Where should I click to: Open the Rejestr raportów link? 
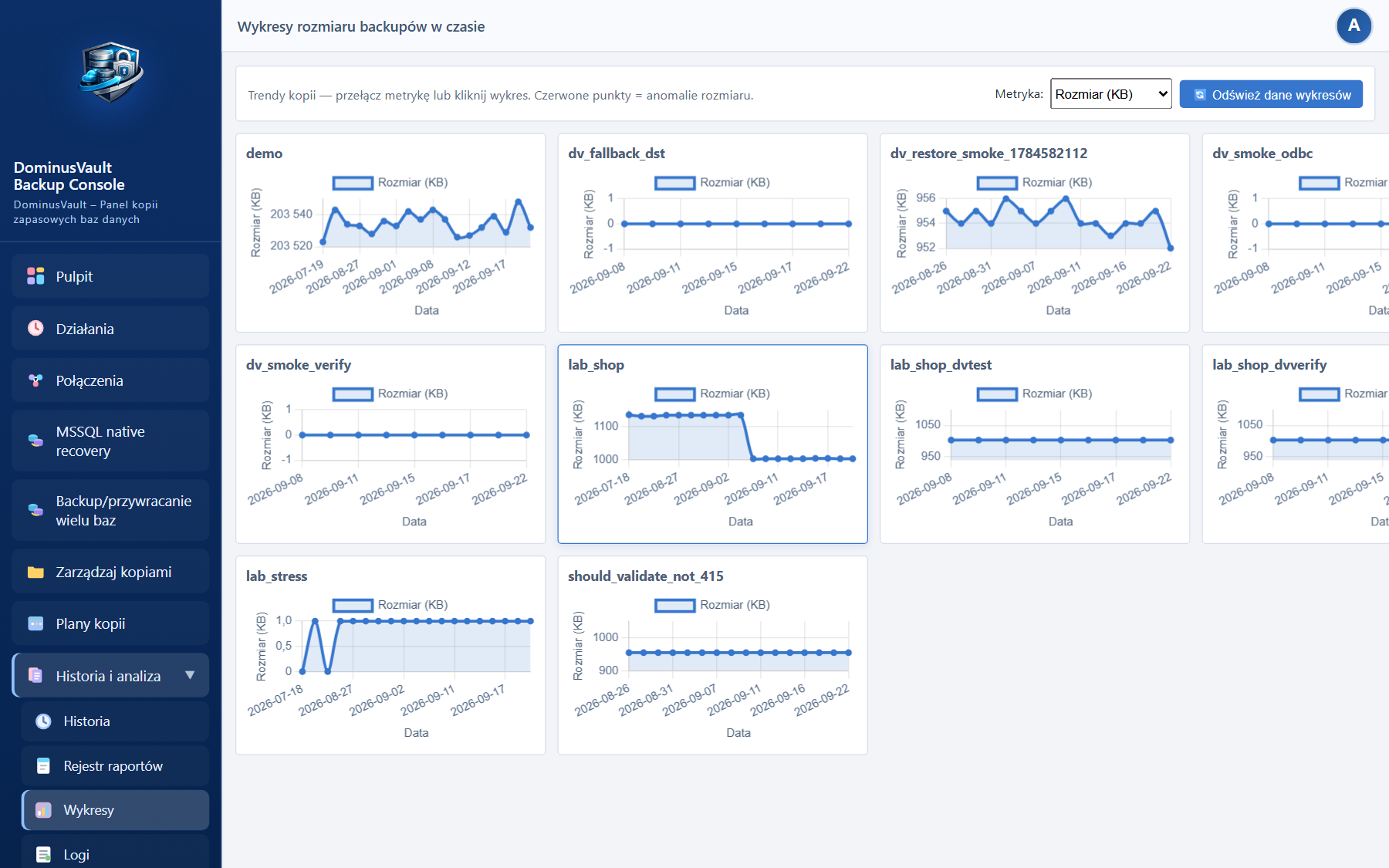(115, 766)
